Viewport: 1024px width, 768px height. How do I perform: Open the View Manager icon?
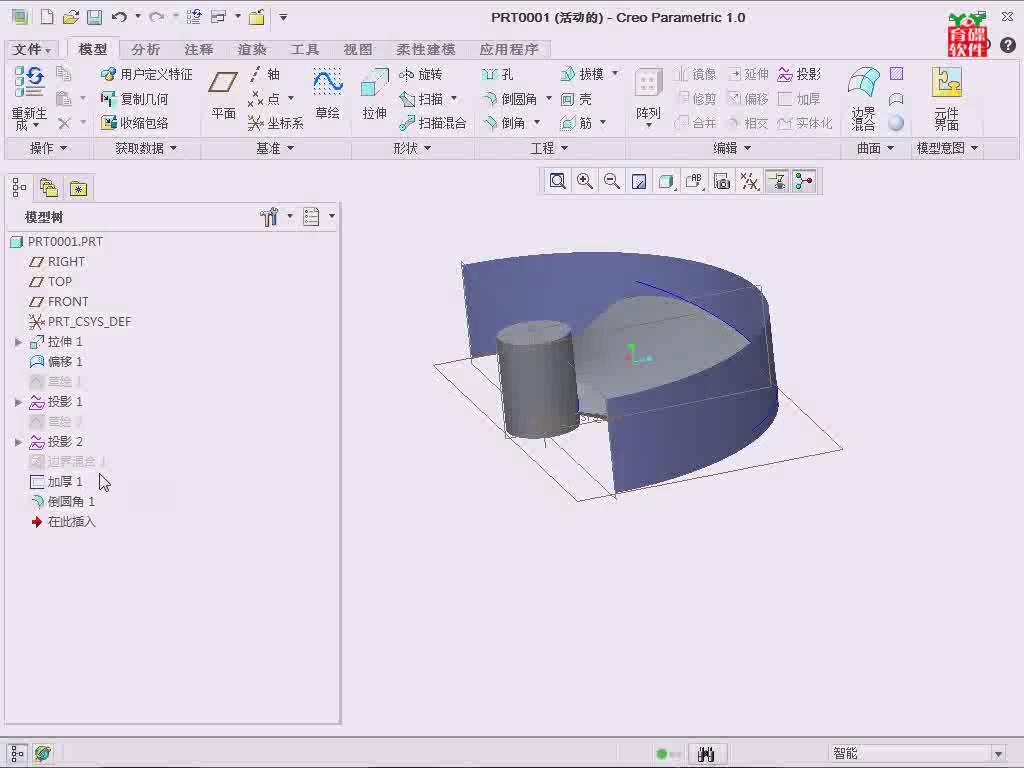(722, 181)
